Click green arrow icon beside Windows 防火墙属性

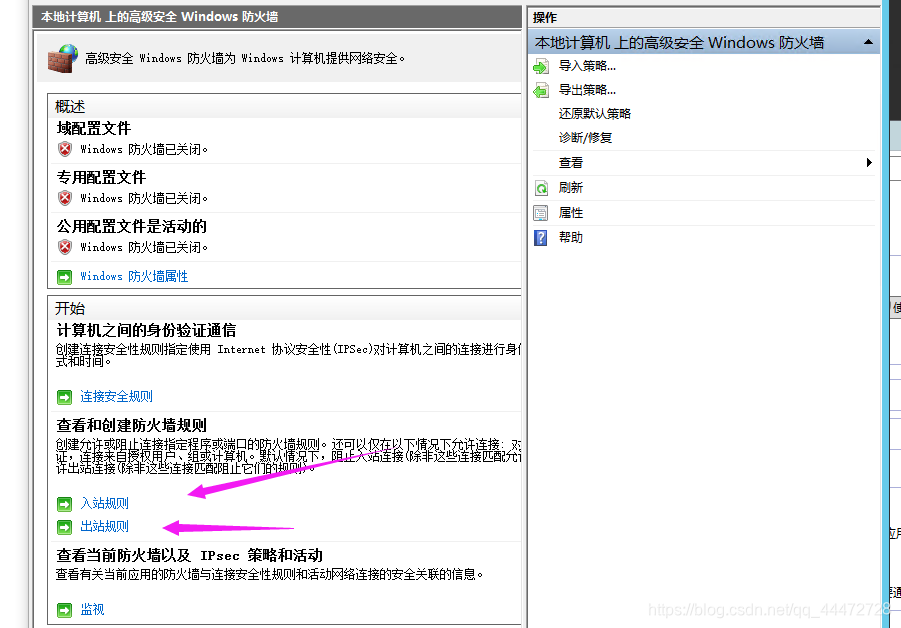point(64,277)
